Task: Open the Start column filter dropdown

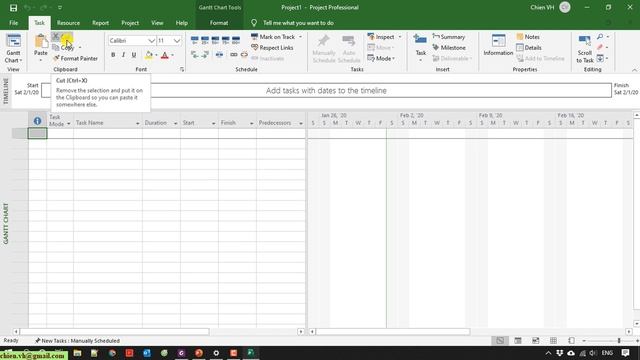Action: click(213, 123)
